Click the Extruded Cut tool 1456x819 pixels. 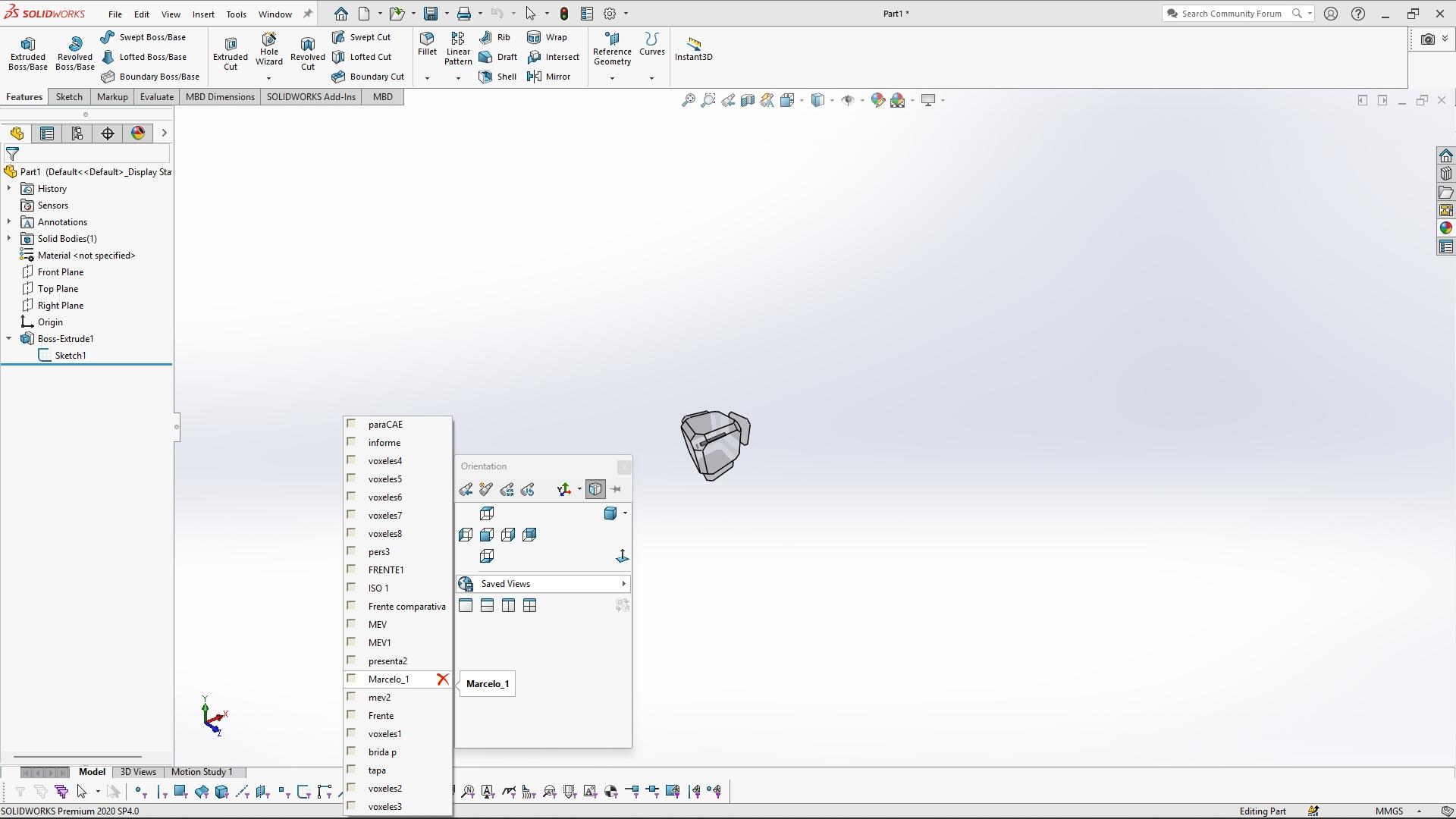tap(231, 53)
